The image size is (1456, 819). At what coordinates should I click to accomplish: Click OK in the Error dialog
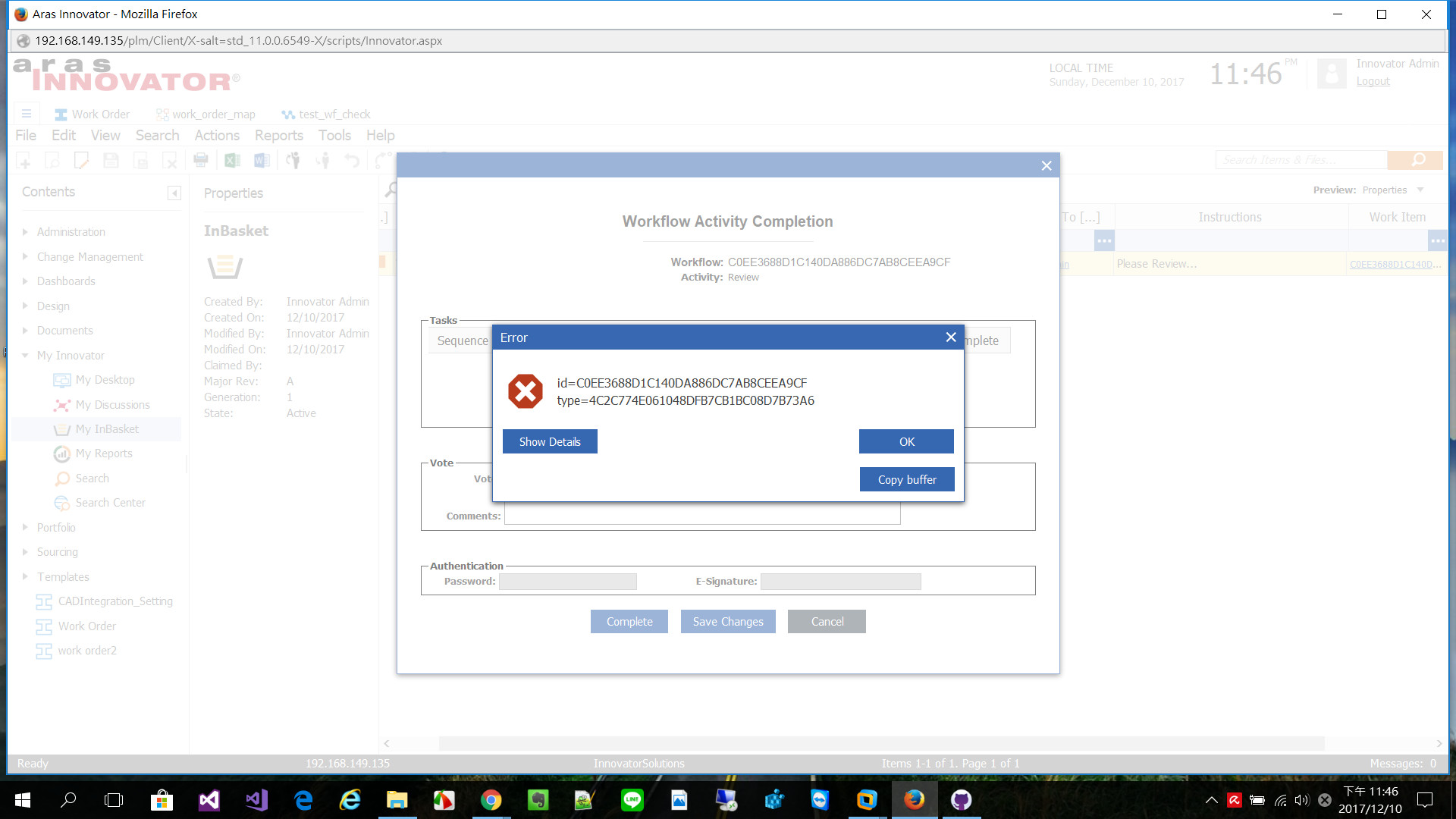906,441
